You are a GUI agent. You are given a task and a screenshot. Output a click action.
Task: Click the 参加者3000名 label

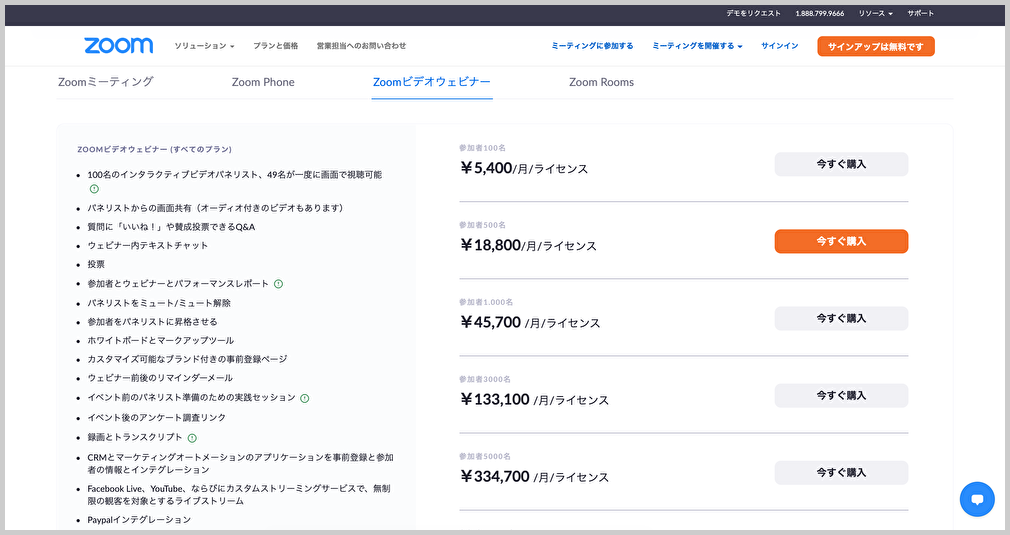point(484,380)
